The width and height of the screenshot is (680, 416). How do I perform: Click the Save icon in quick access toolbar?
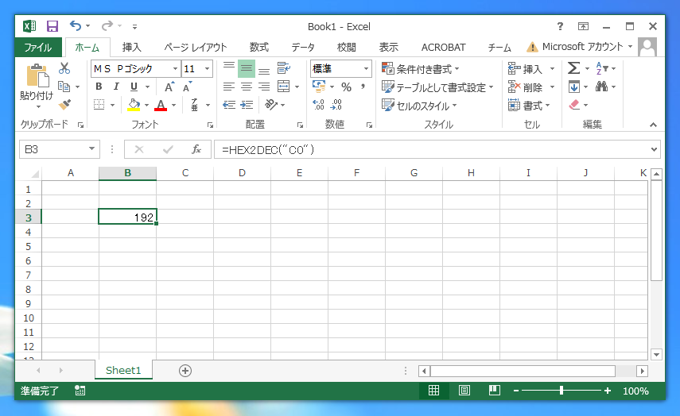coord(52,26)
